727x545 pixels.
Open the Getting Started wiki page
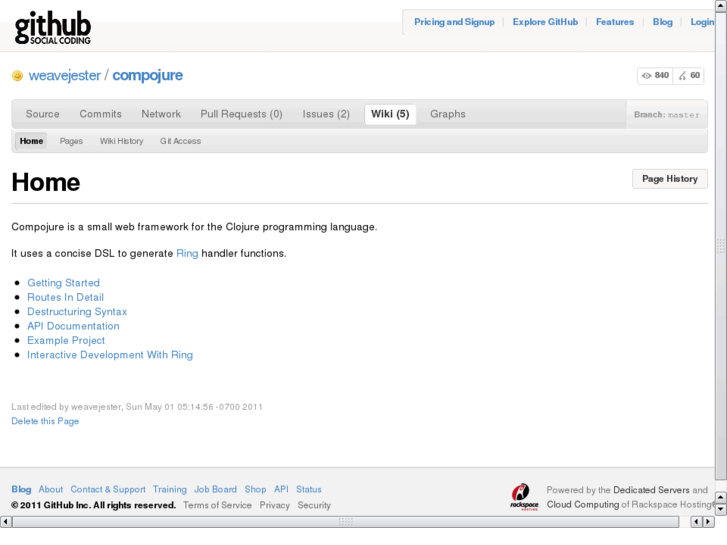[x=64, y=283]
